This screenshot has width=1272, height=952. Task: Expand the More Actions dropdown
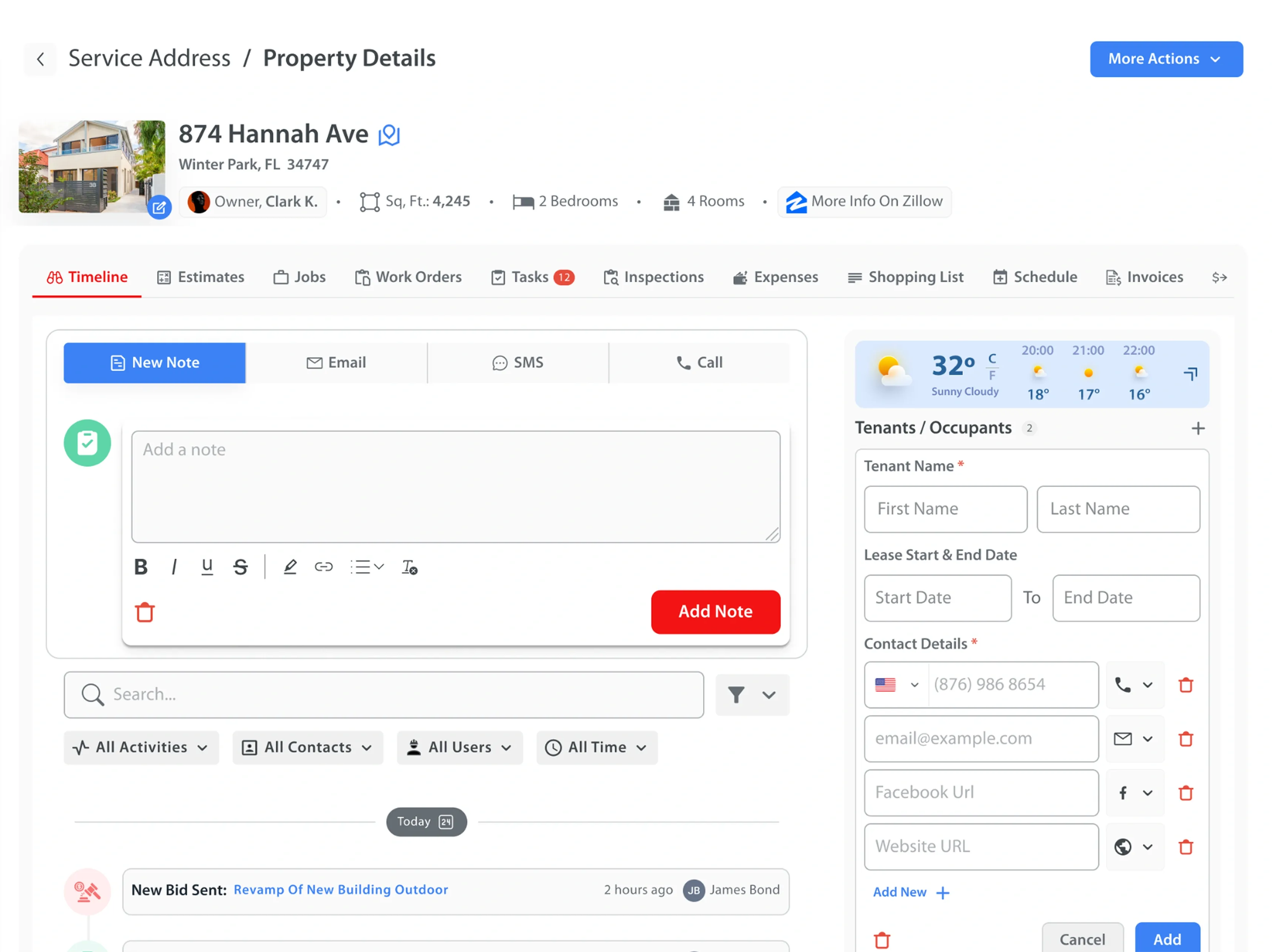coord(1165,59)
